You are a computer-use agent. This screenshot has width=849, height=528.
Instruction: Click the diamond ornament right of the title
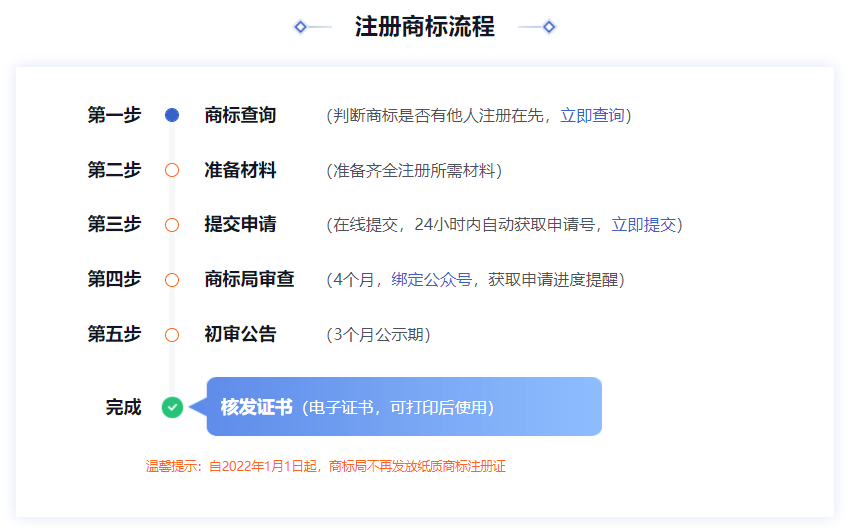coord(549,27)
